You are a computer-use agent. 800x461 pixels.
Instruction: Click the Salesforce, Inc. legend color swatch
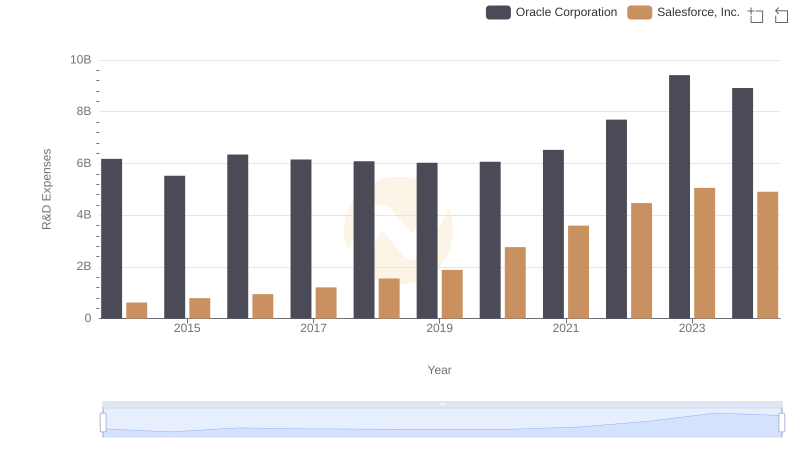click(640, 12)
